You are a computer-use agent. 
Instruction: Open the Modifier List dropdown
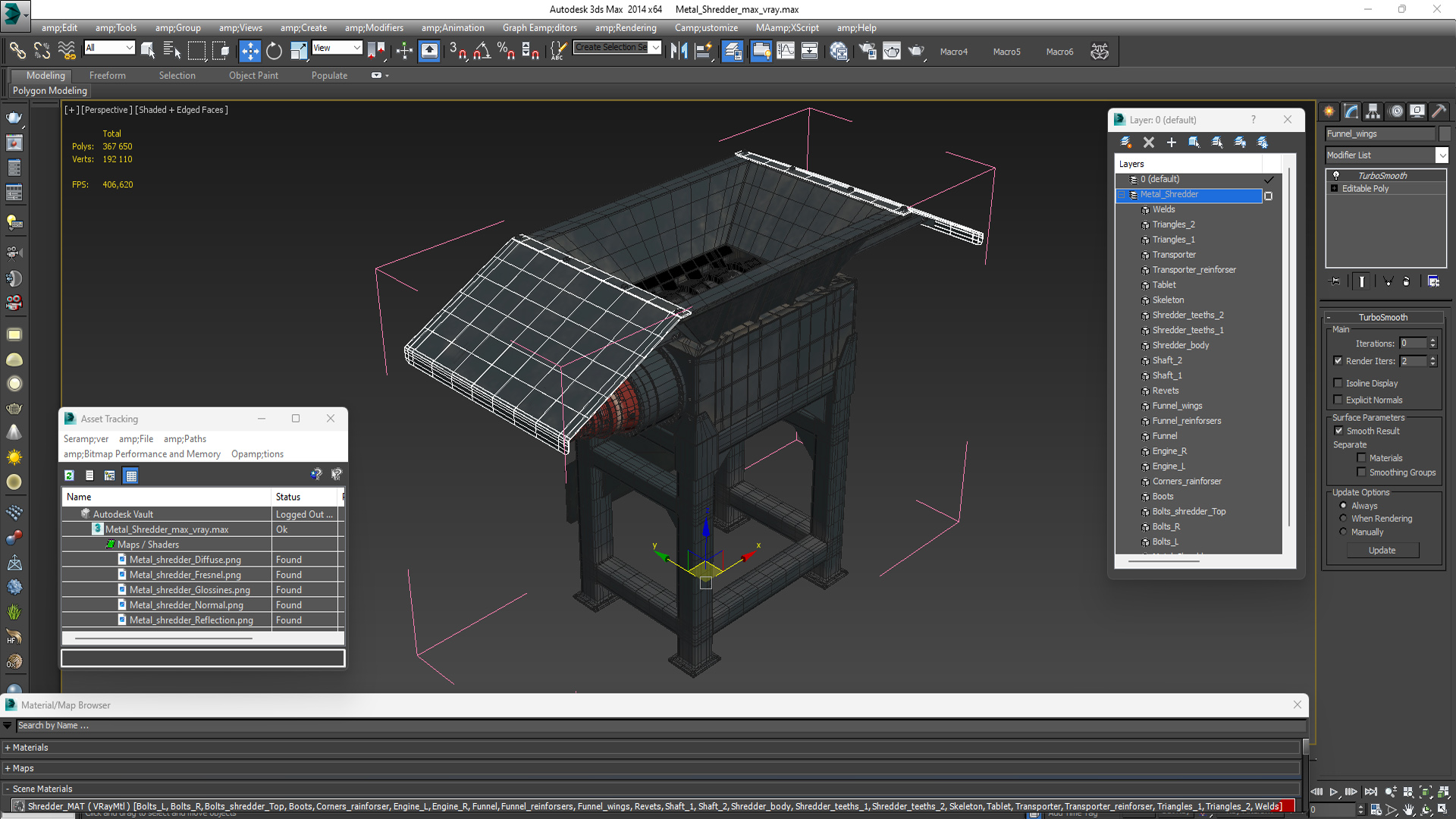tap(1442, 155)
